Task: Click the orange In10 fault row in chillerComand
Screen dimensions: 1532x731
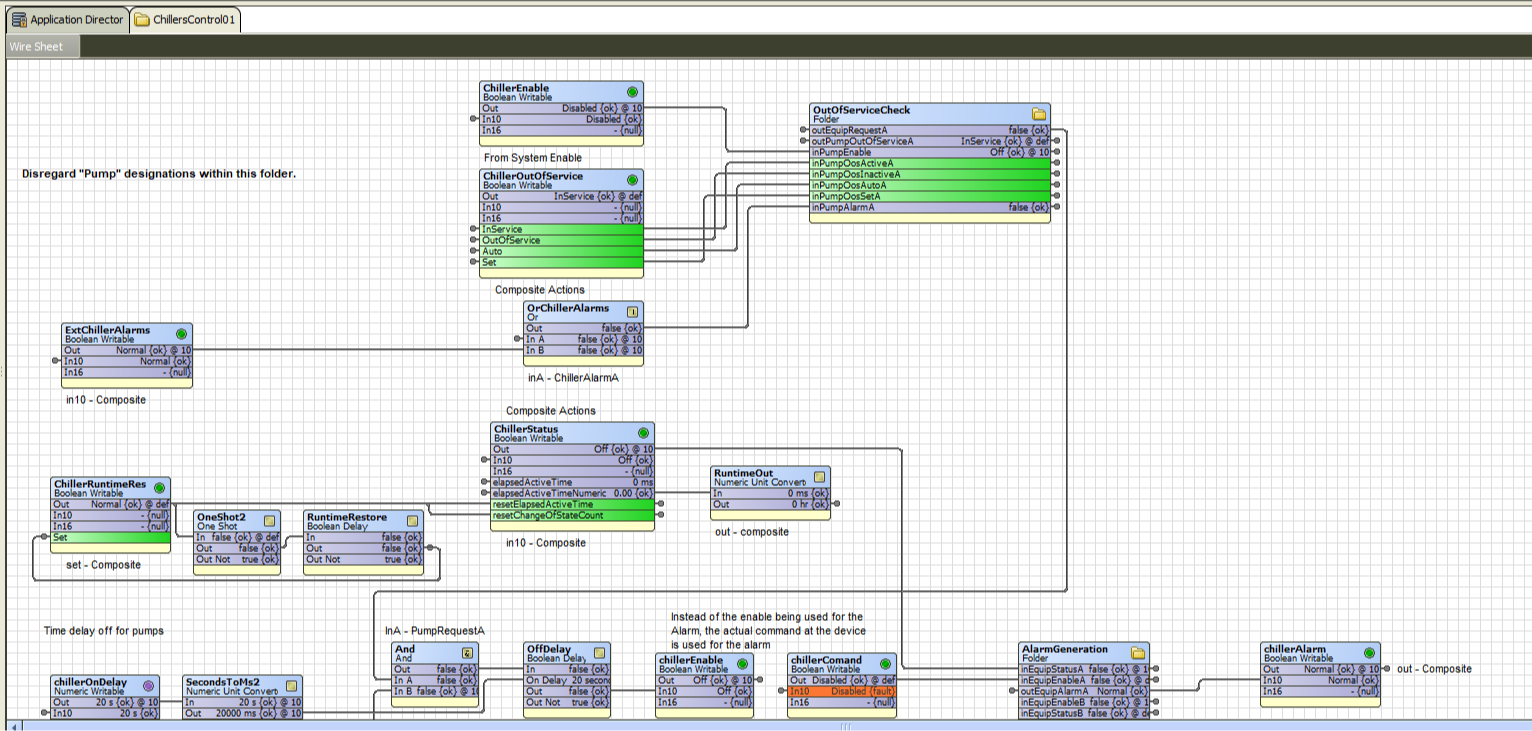Action: [841, 691]
